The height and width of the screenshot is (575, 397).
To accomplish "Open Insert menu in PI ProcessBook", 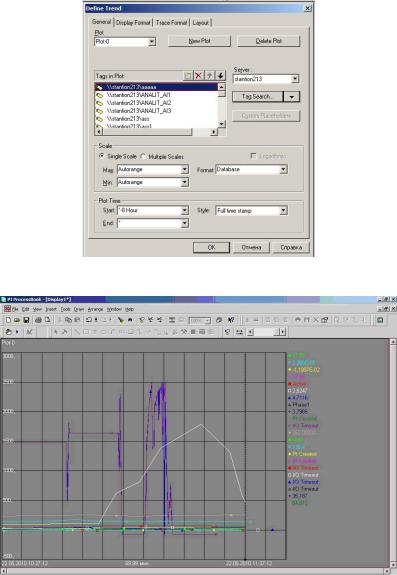I will click(51, 310).
